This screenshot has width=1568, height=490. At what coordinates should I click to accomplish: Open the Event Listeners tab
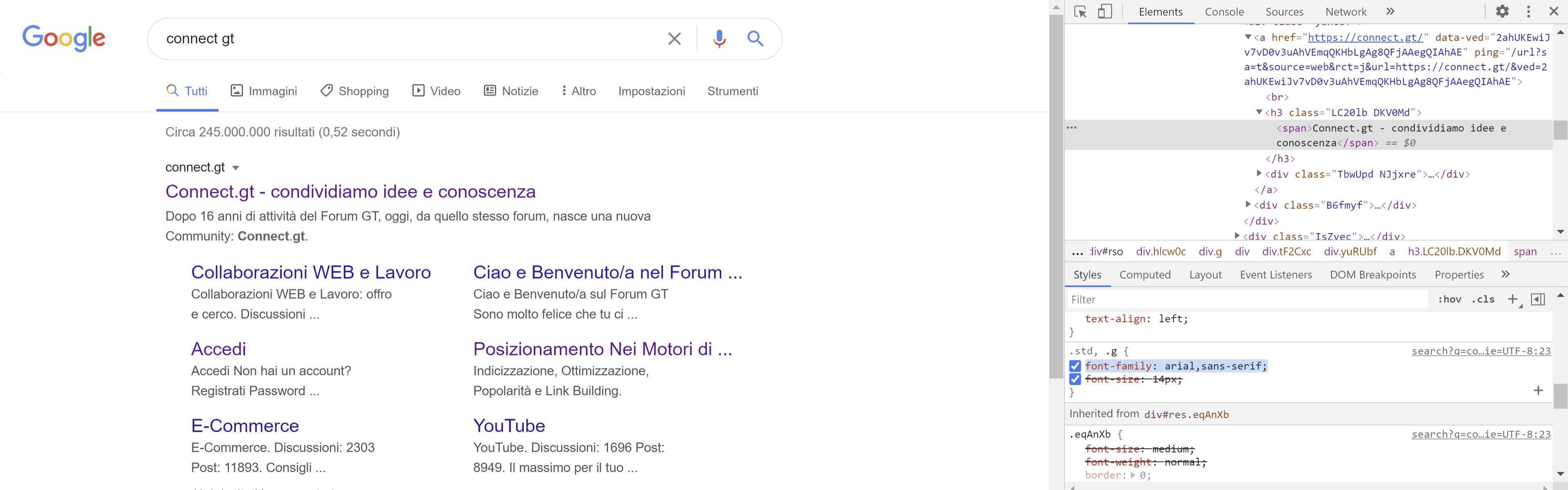(1276, 275)
